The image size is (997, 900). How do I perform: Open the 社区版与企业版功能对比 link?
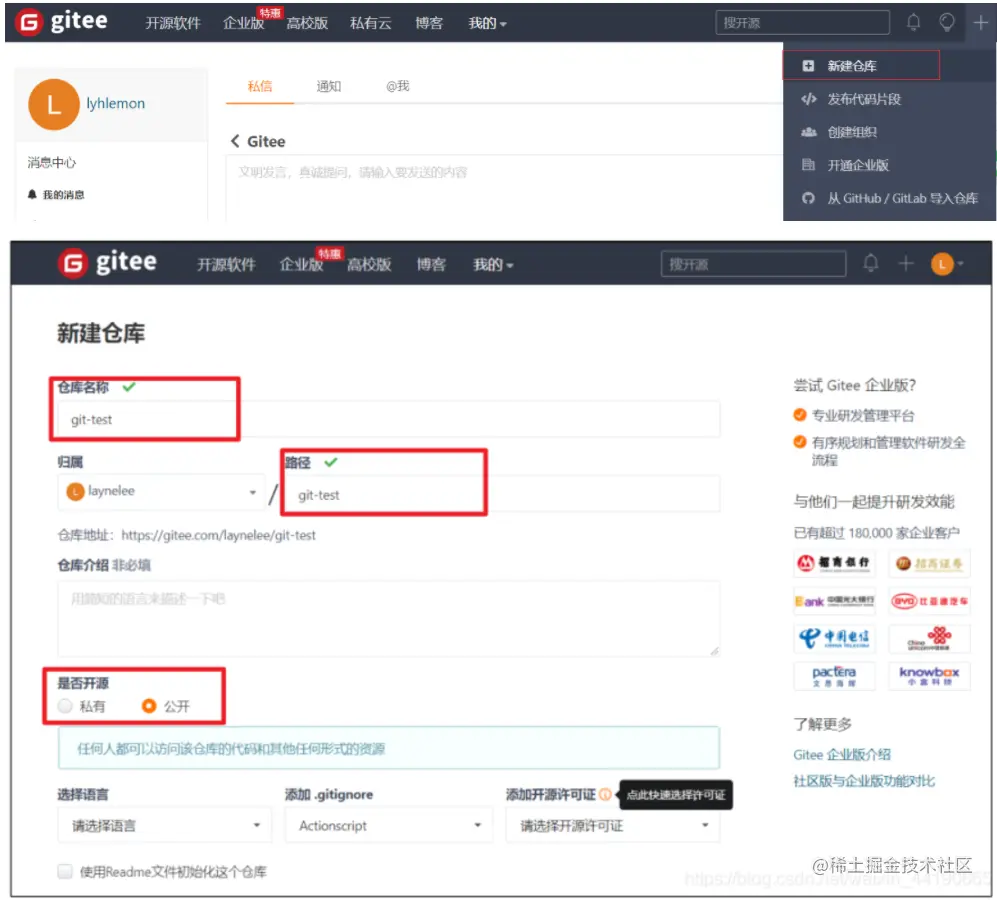[864, 781]
